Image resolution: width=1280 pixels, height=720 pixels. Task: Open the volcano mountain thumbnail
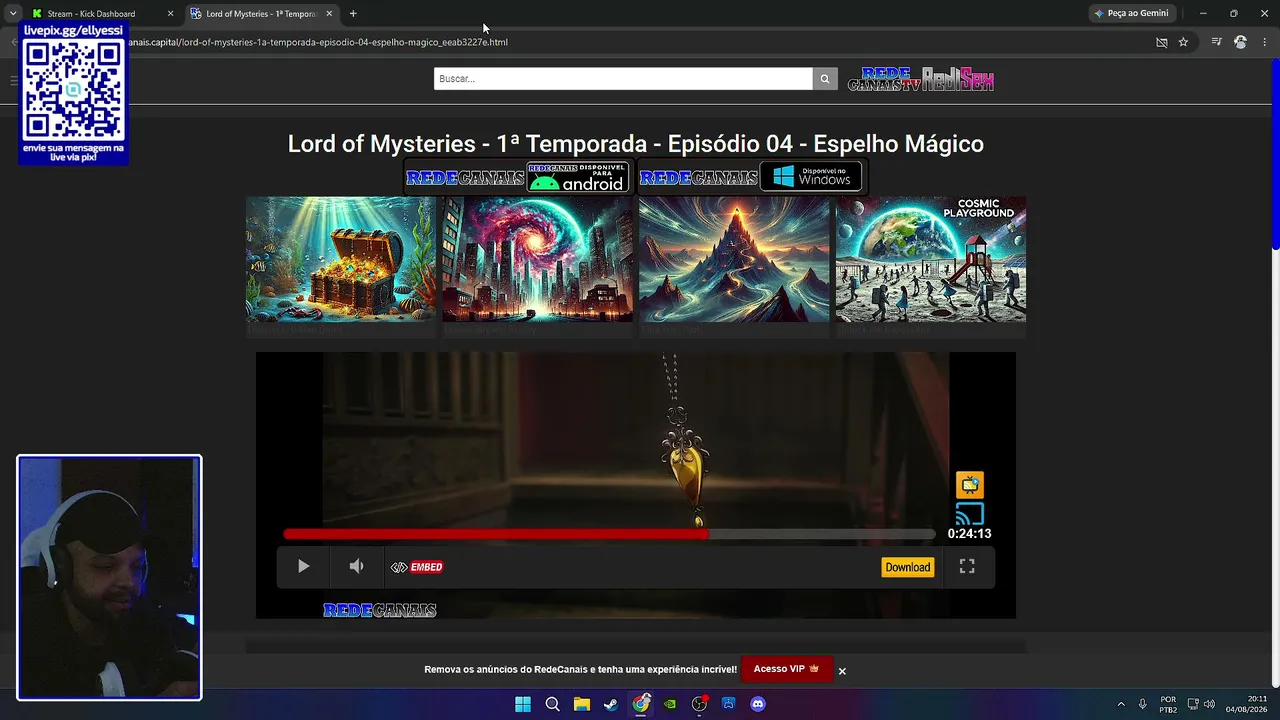(x=734, y=259)
